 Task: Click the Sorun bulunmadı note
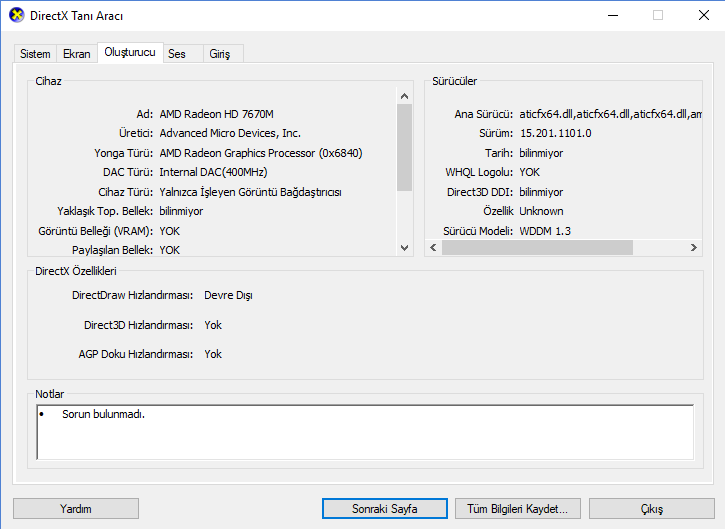point(104,414)
